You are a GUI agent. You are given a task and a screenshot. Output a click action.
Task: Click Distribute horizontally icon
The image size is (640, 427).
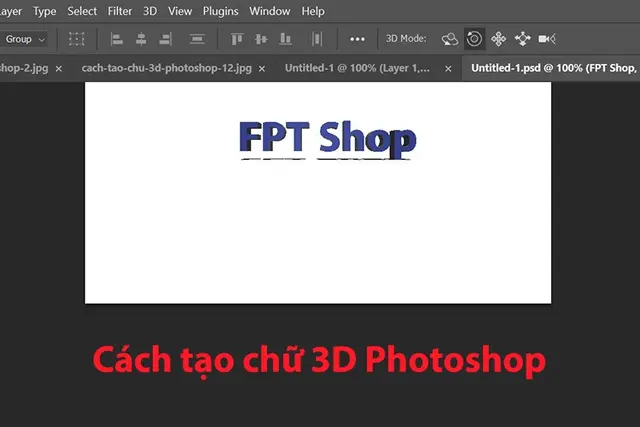click(x=317, y=39)
